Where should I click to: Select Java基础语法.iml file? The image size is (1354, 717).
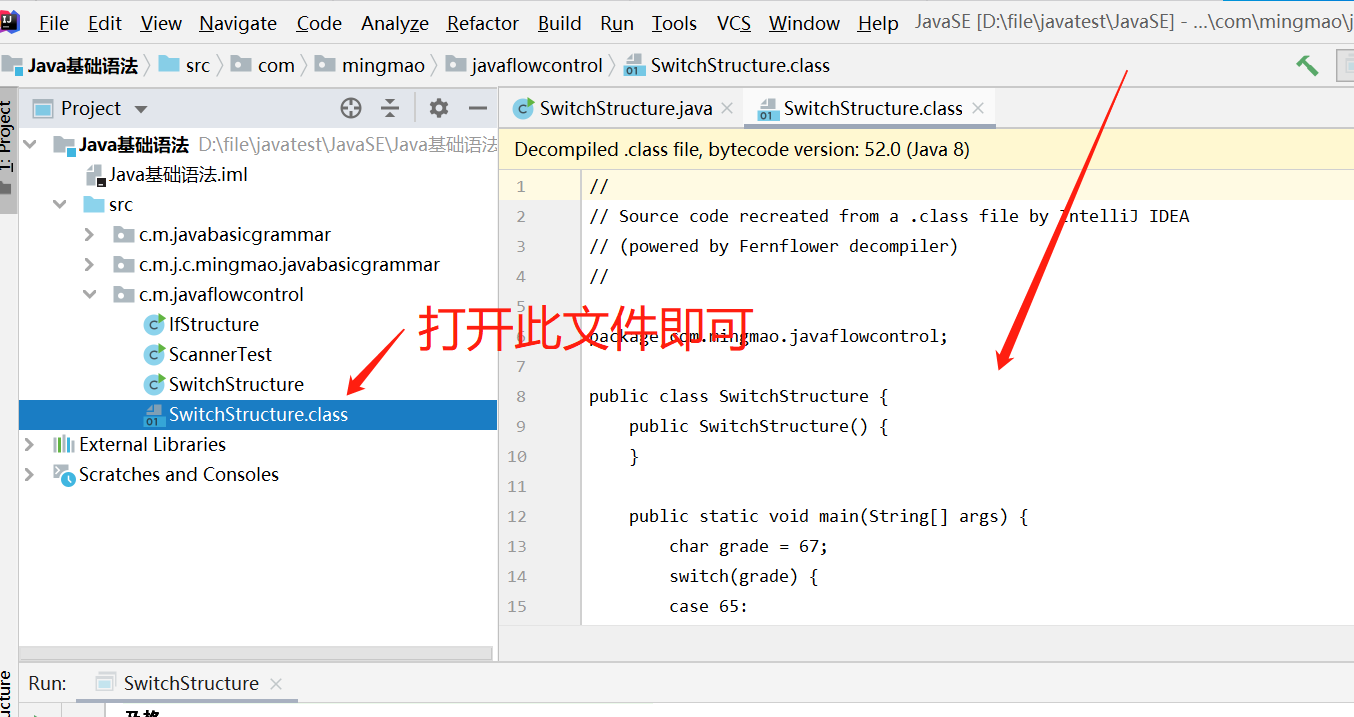click(178, 175)
